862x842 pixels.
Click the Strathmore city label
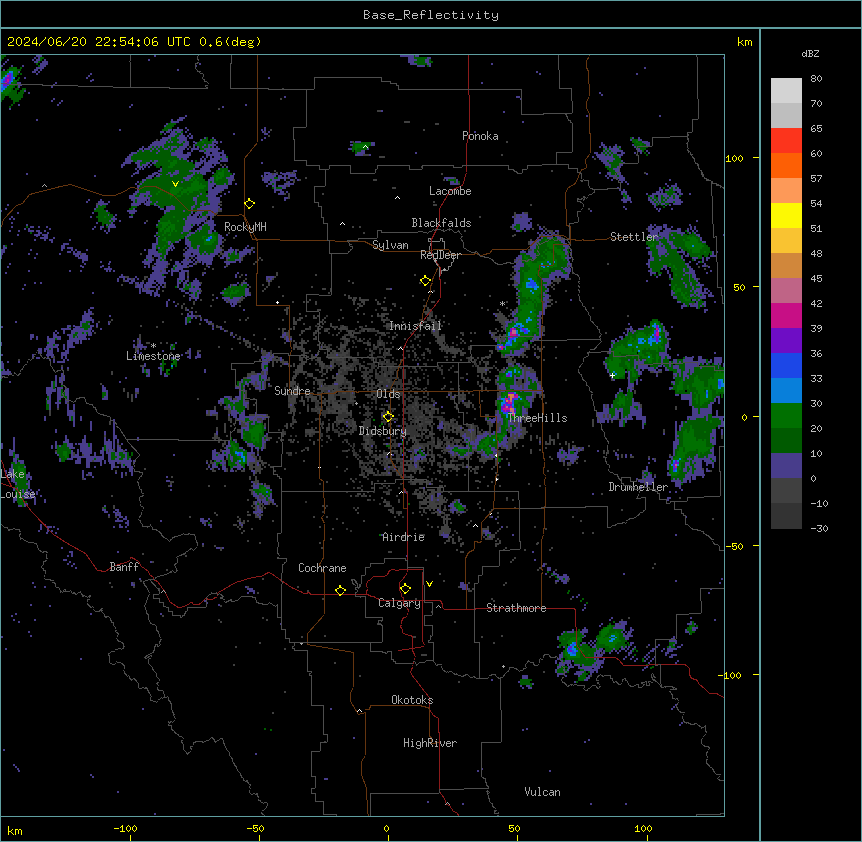516,608
